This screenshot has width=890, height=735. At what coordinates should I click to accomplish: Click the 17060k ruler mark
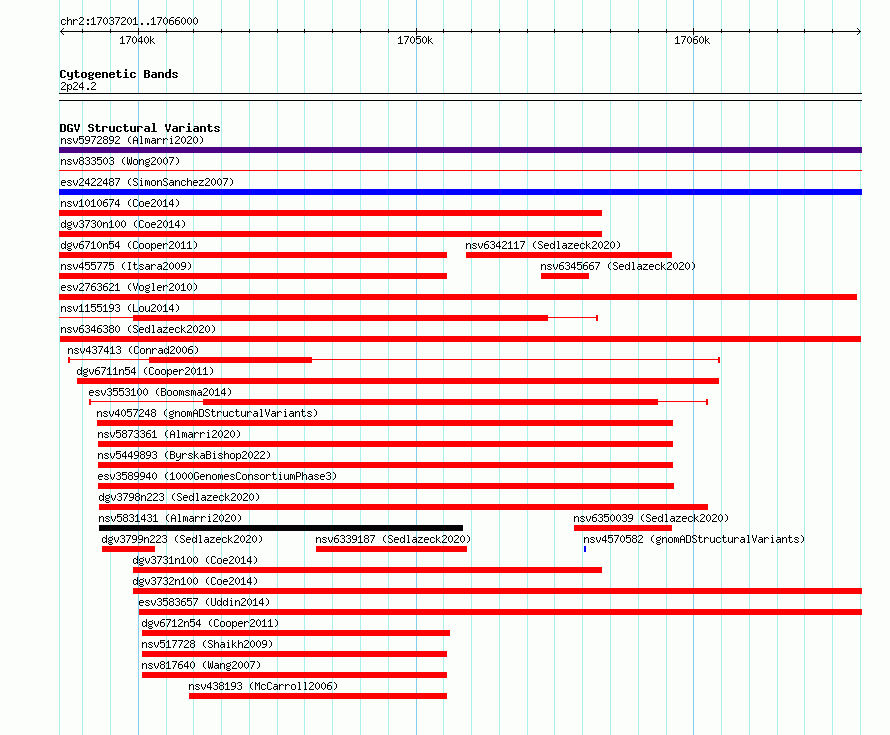[692, 40]
